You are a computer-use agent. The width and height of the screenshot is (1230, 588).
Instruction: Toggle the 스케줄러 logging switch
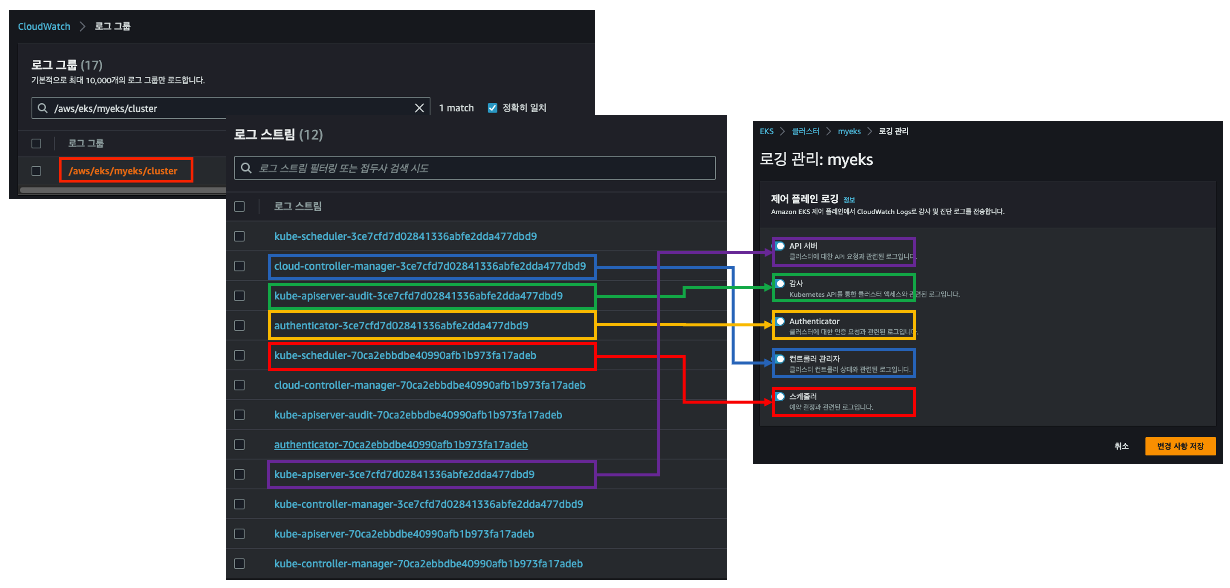coord(780,396)
